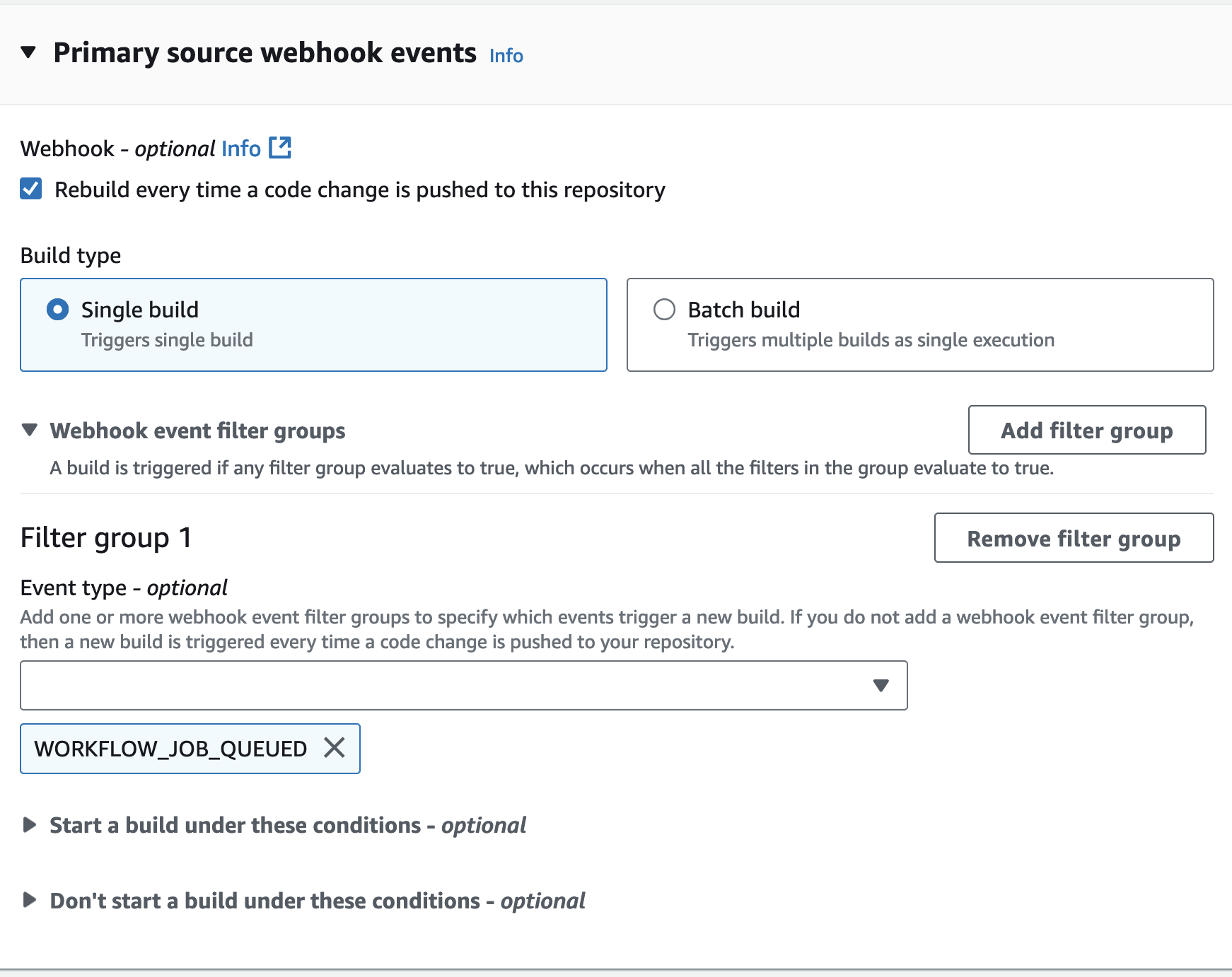Click the Add filter group button

coord(1086,430)
